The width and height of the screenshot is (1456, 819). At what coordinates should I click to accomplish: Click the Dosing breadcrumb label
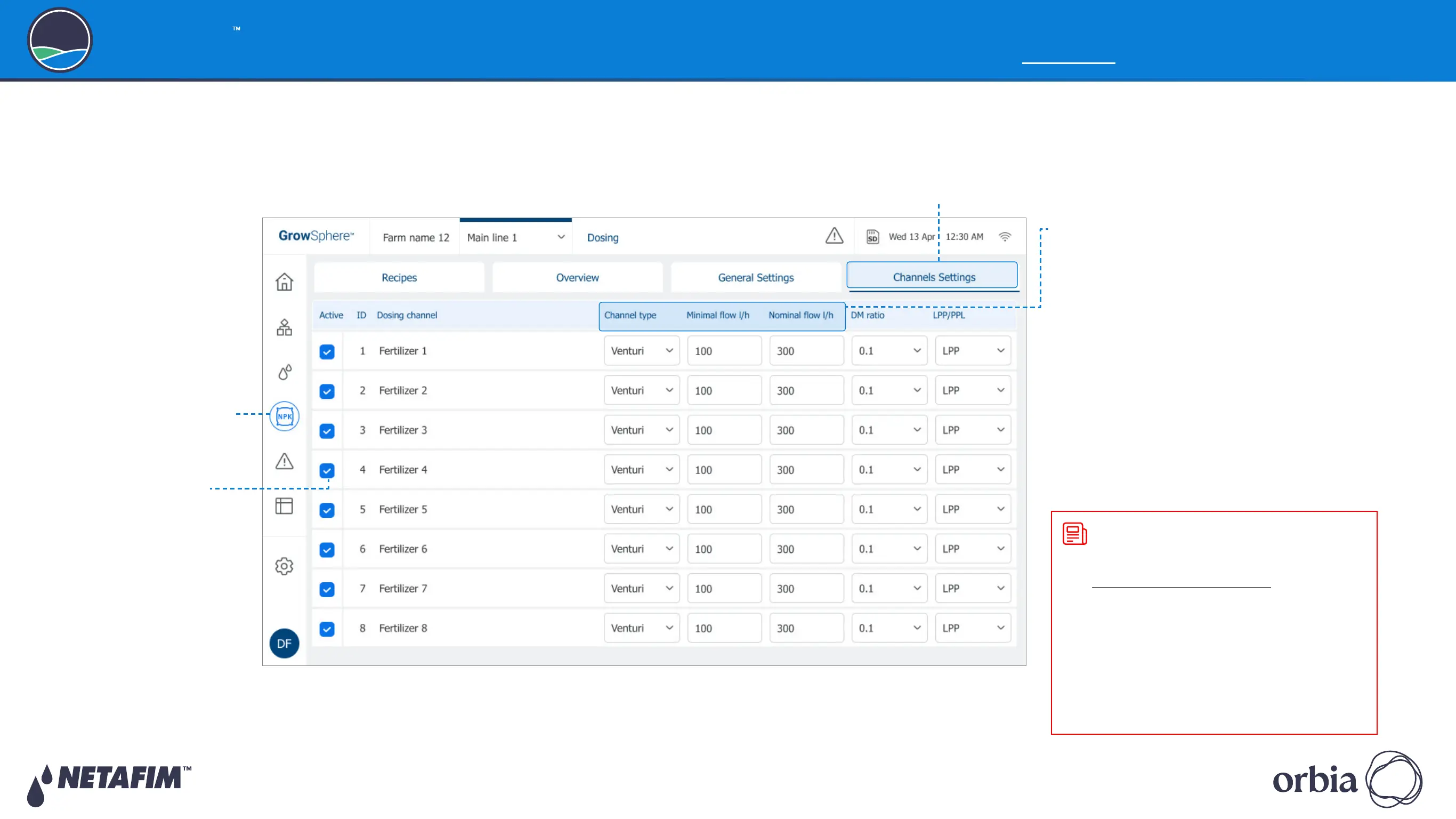point(603,238)
